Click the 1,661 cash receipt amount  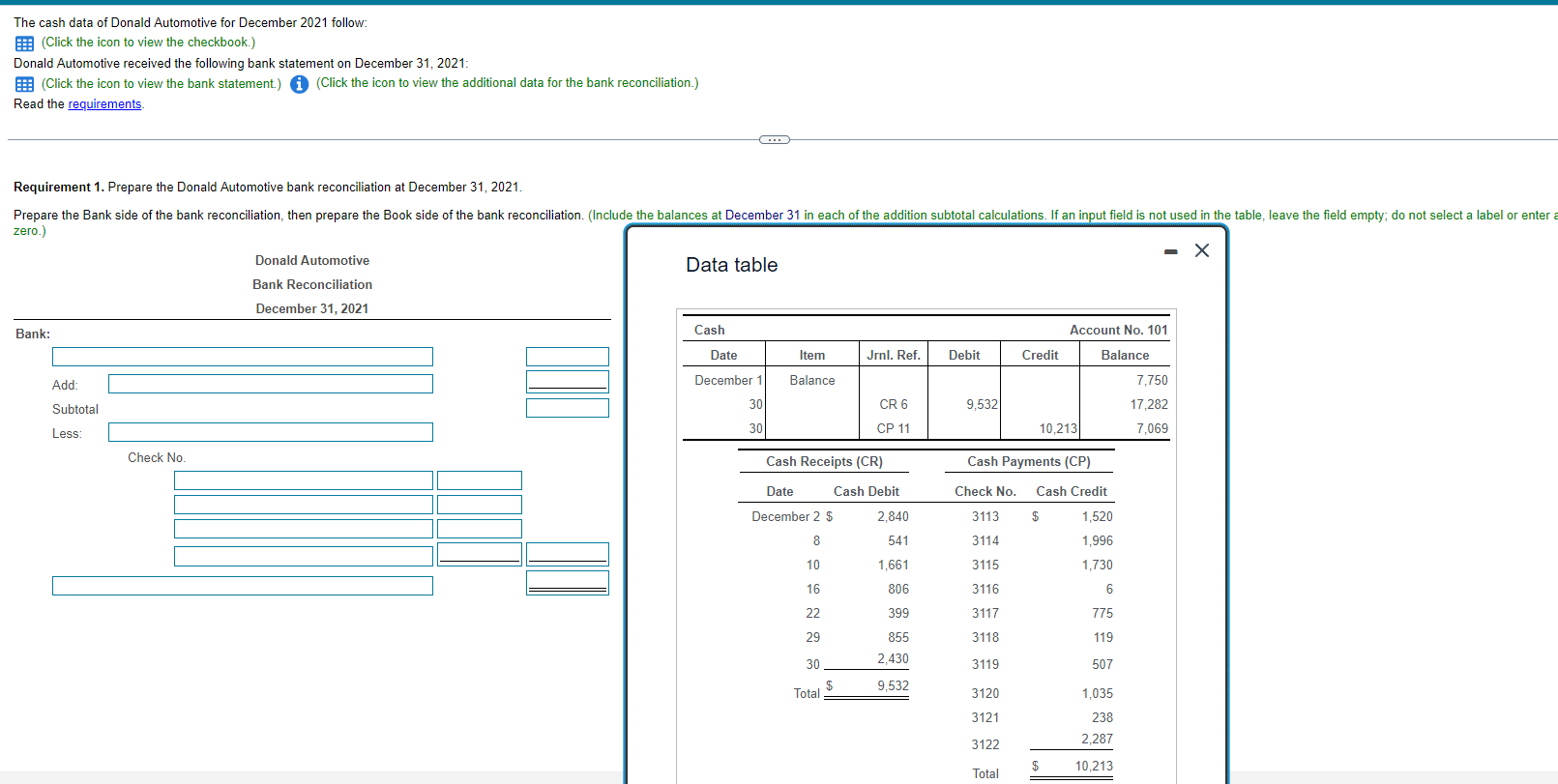tap(893, 566)
